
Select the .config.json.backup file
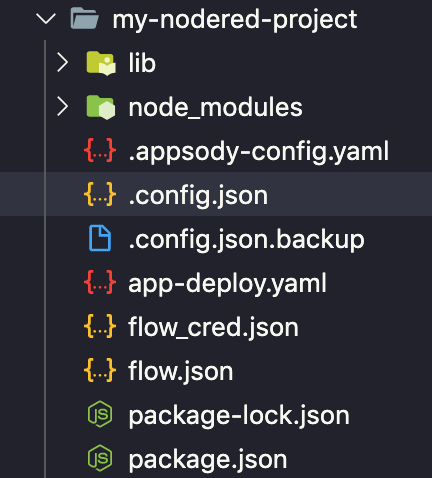246,239
